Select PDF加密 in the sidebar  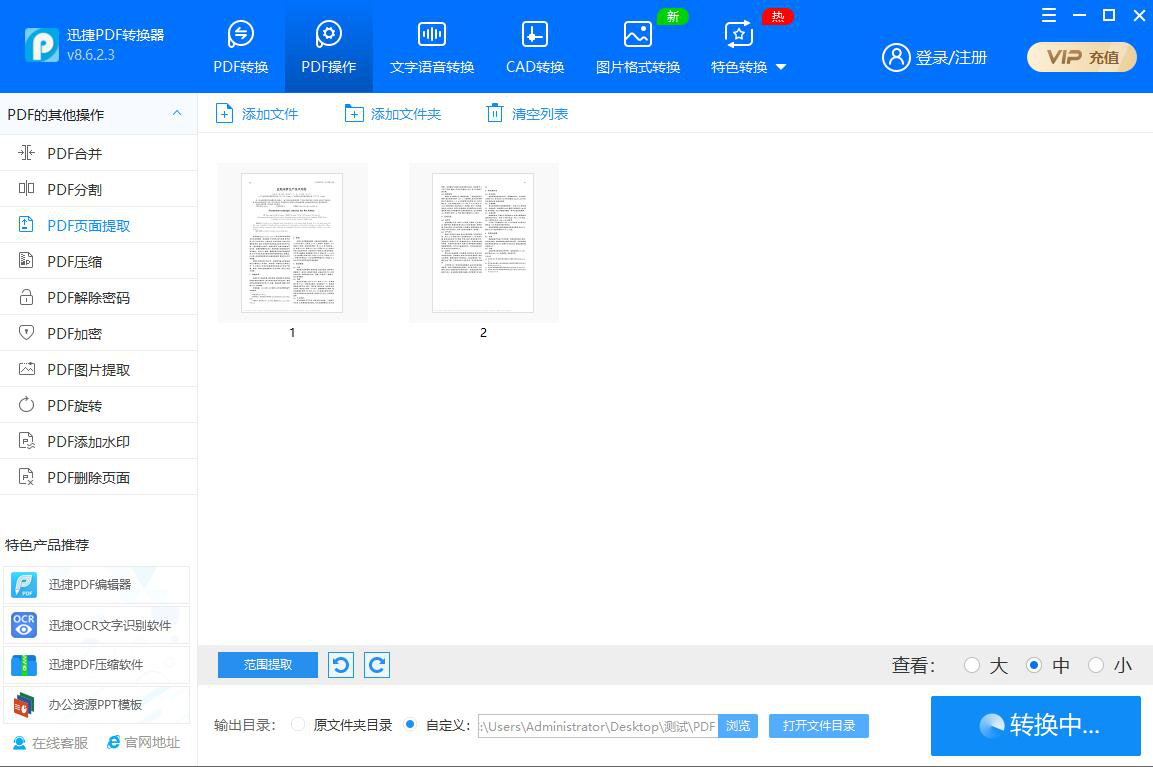[99, 333]
